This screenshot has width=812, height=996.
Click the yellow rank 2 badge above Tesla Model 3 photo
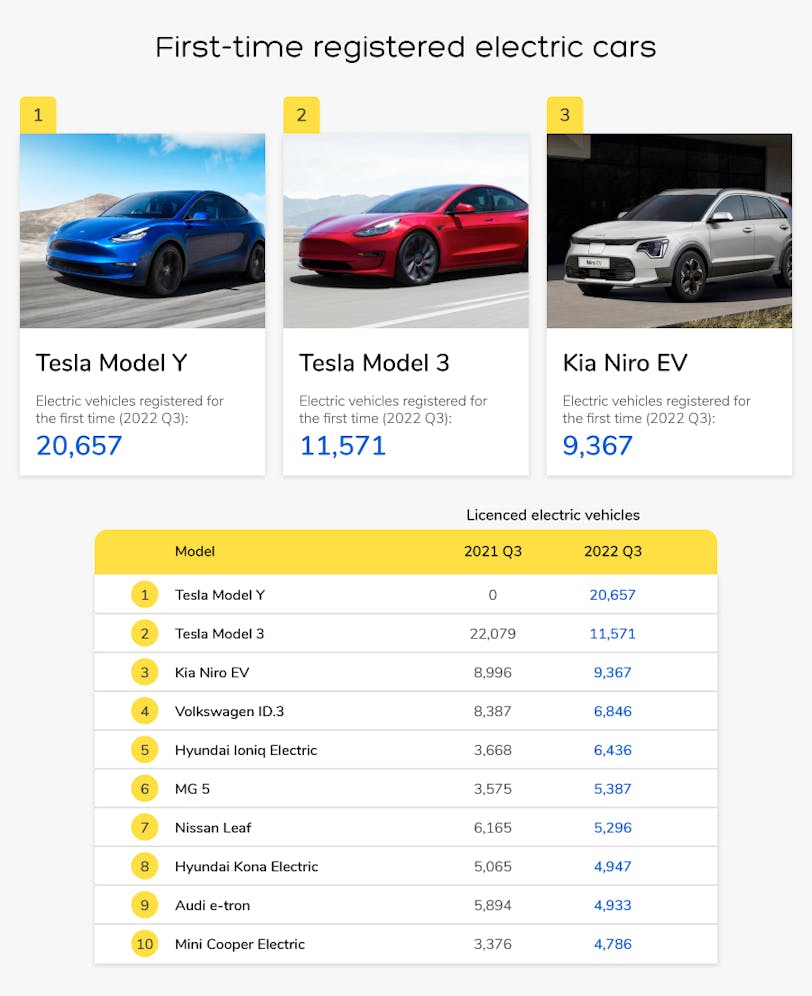click(x=301, y=115)
